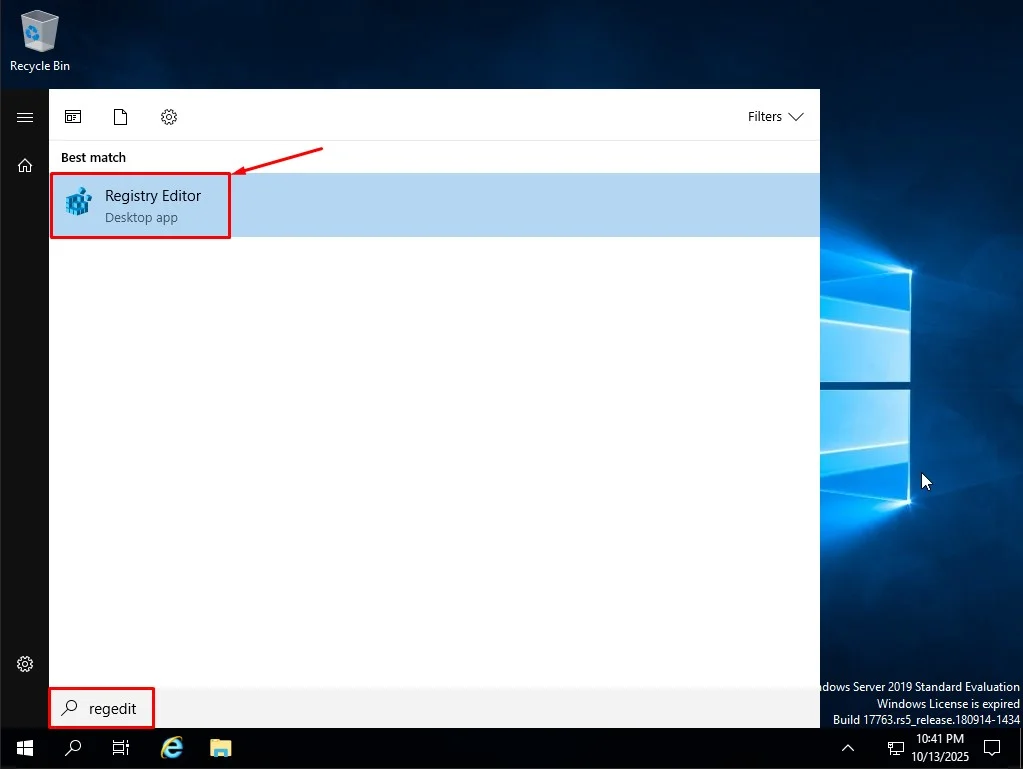
Task: Open Internet Explorer from the taskbar
Action: tap(171, 747)
